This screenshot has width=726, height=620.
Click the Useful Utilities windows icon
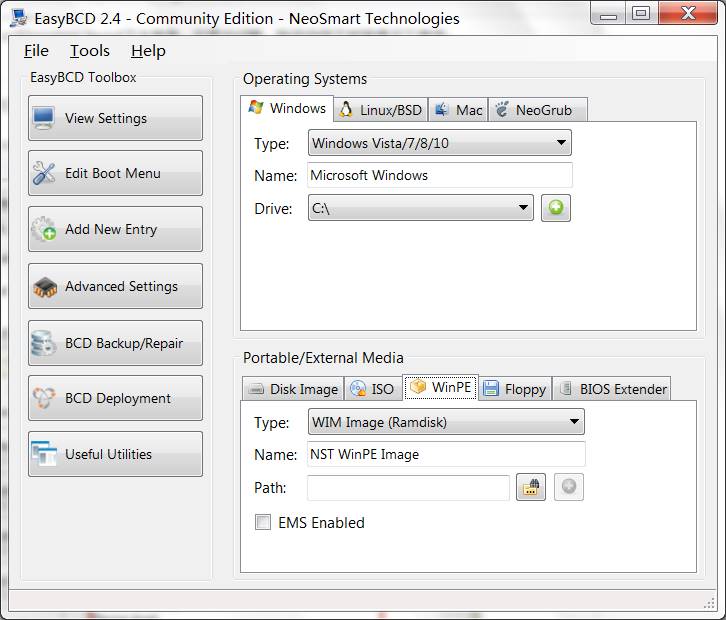tap(44, 454)
